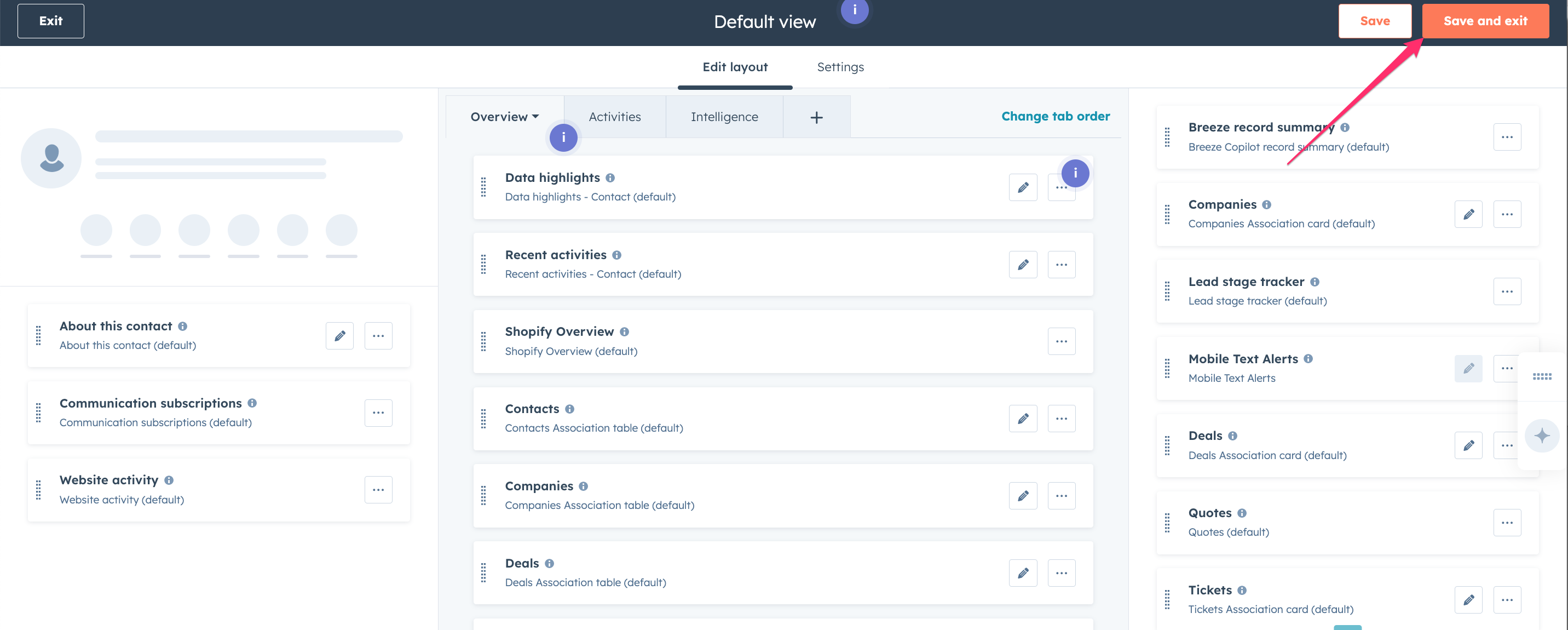Open more options for Tickets card

(1508, 599)
